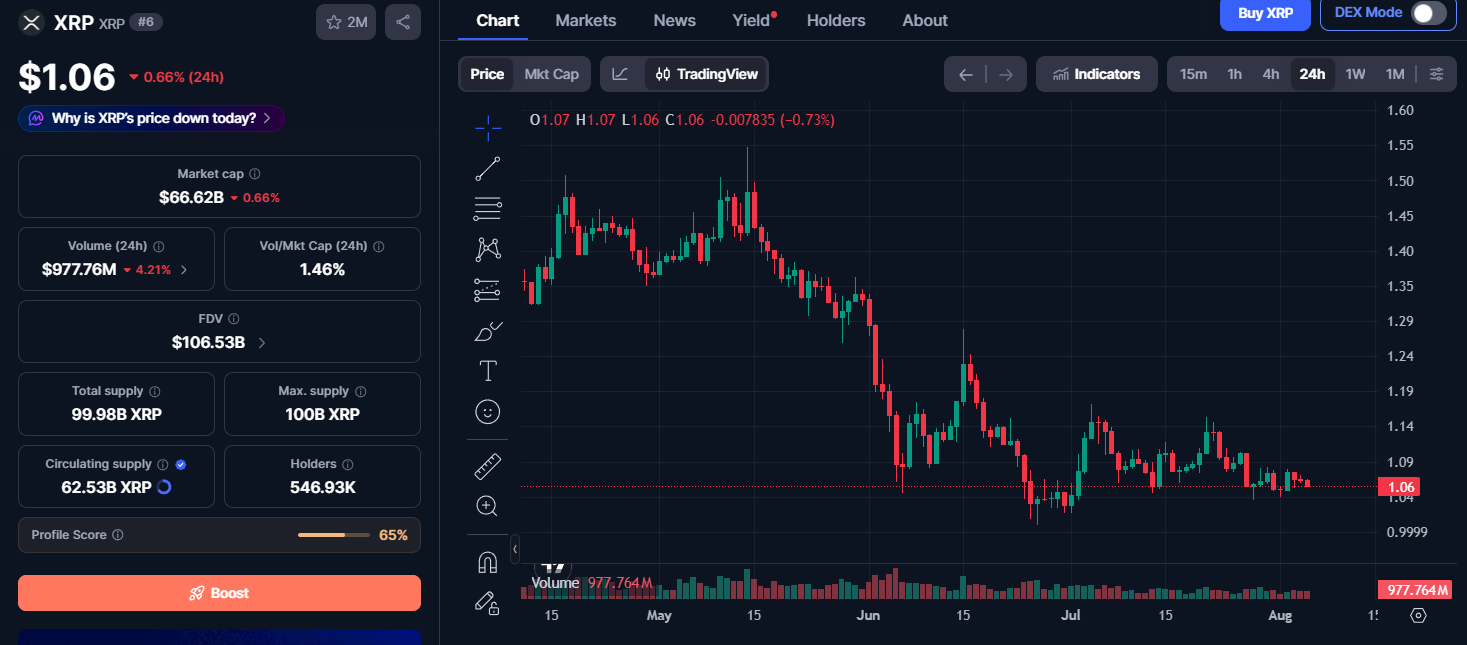Open the Holders tab

coord(836,20)
